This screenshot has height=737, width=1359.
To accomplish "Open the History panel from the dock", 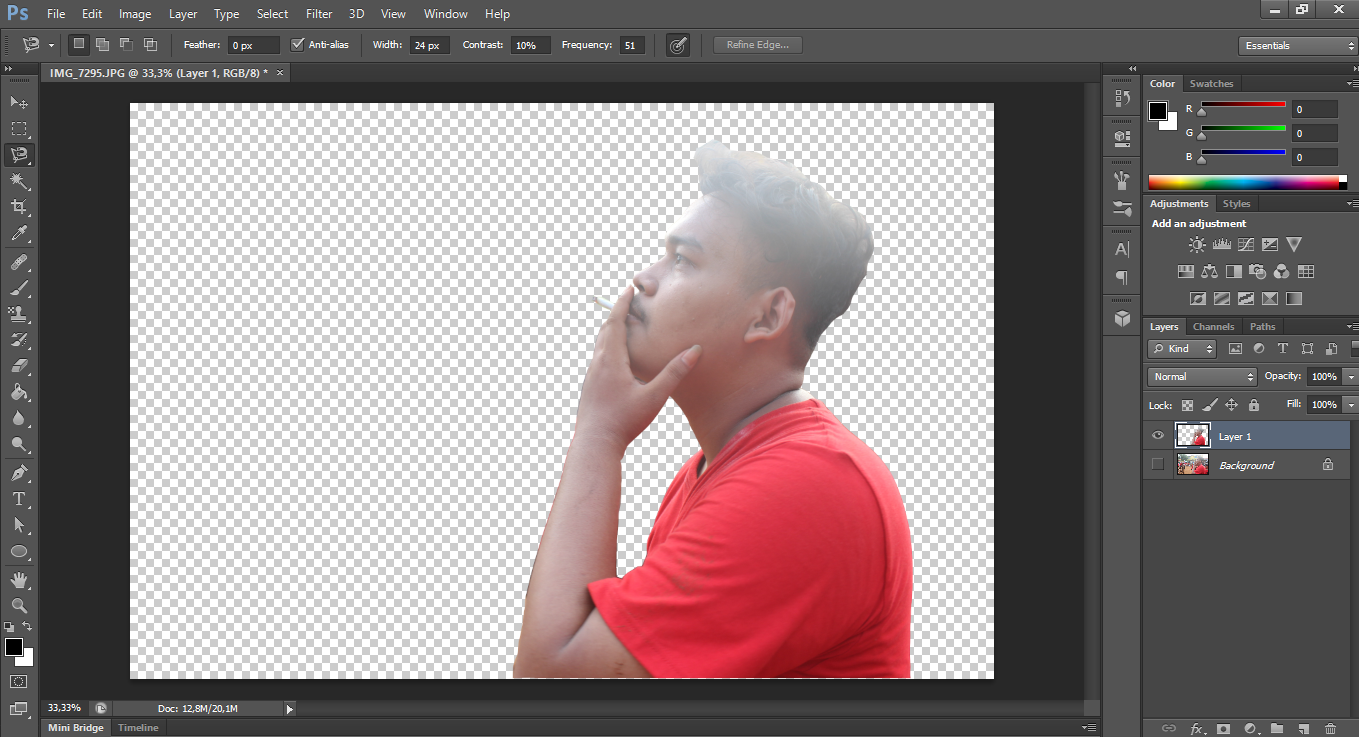I will coord(1122,99).
